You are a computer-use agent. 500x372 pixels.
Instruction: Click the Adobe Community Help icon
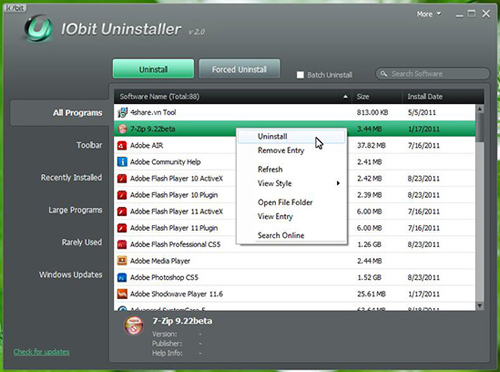(122, 162)
